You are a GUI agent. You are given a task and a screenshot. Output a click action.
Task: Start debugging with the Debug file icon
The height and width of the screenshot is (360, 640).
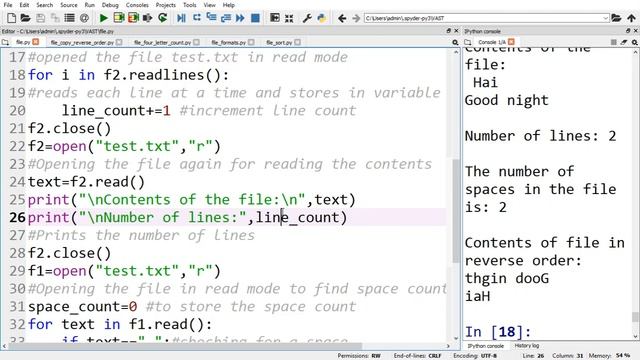(x=181, y=18)
